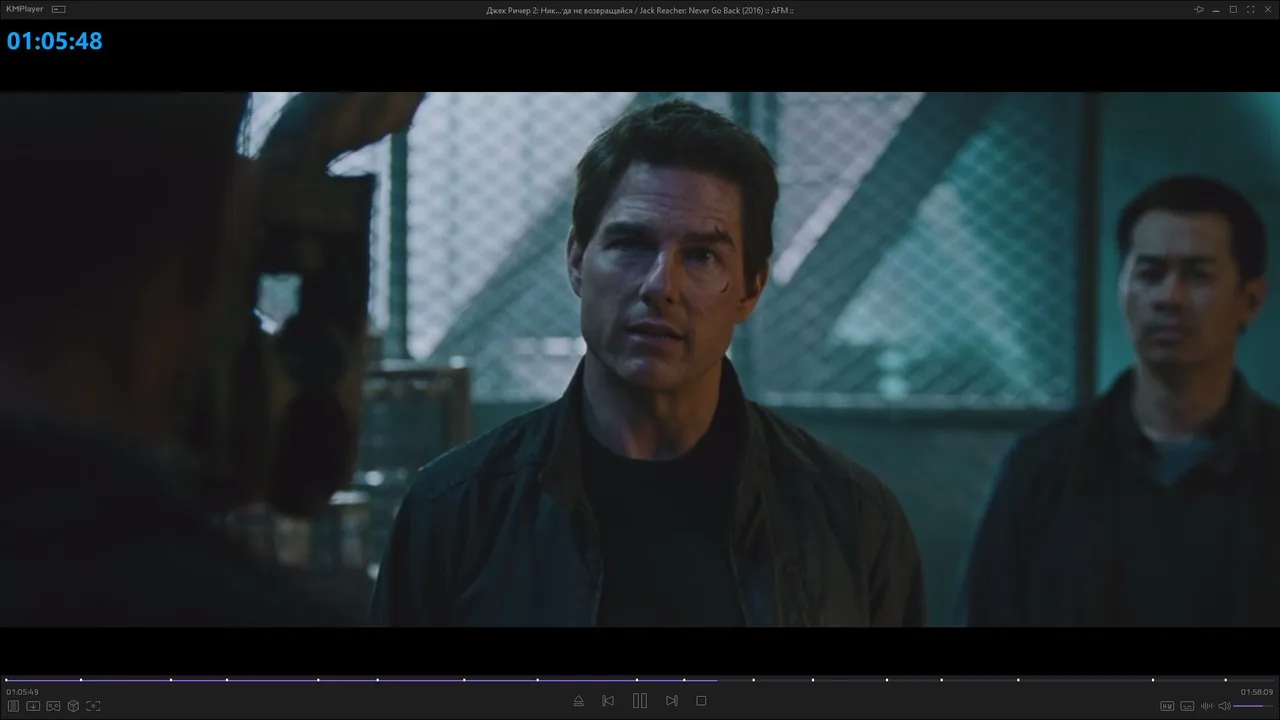Open the 3D cube settings icon
The image size is (1280, 720).
pos(73,706)
